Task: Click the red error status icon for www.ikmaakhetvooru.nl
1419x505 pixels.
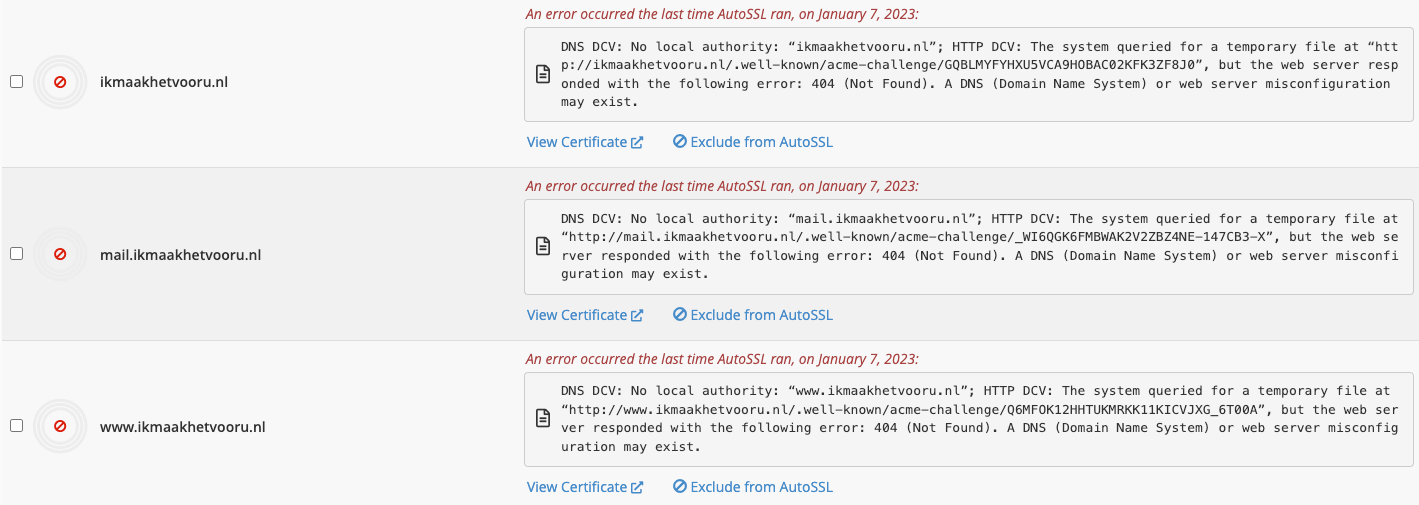Action: pyautogui.click(x=60, y=427)
